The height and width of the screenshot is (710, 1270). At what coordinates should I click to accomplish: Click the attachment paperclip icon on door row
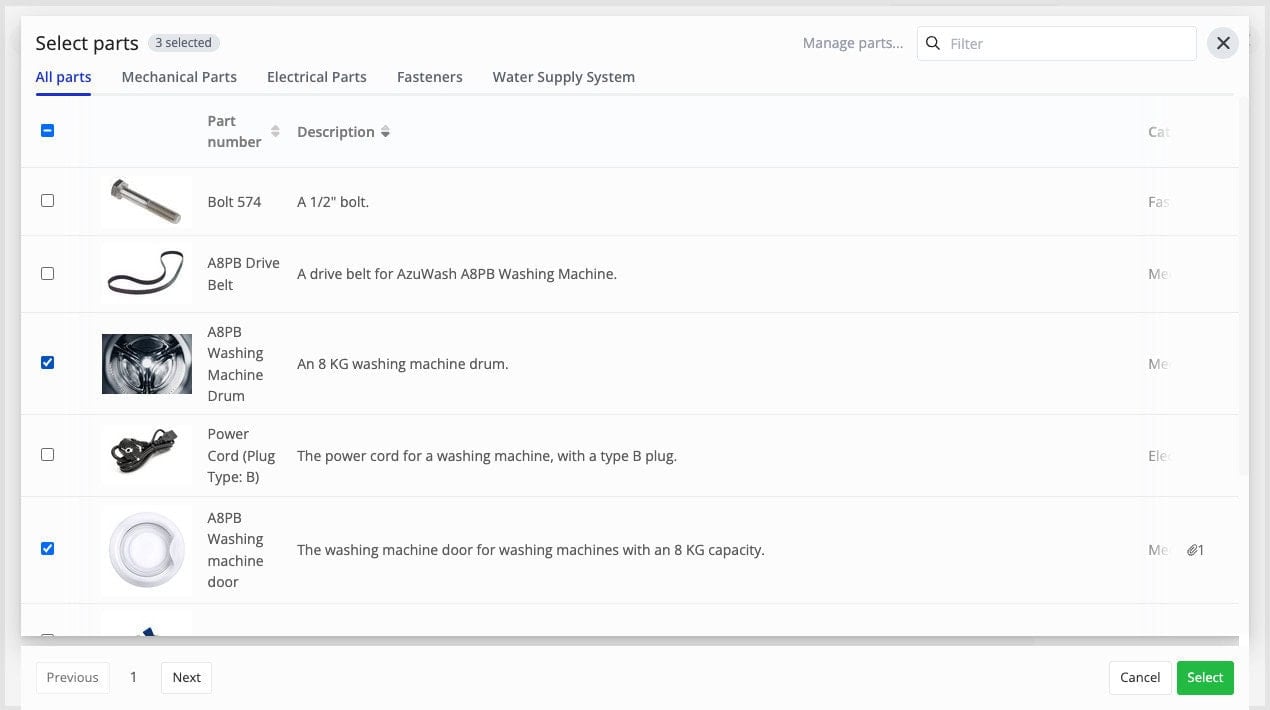1193,550
